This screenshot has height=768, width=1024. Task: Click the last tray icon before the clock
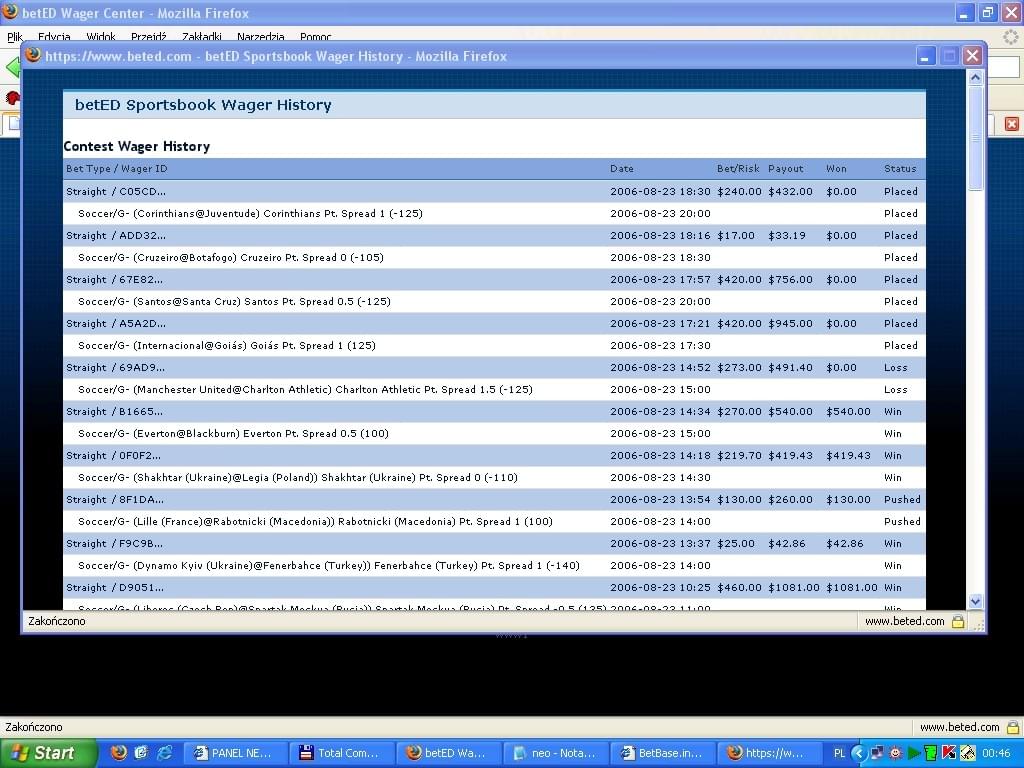tap(967, 753)
